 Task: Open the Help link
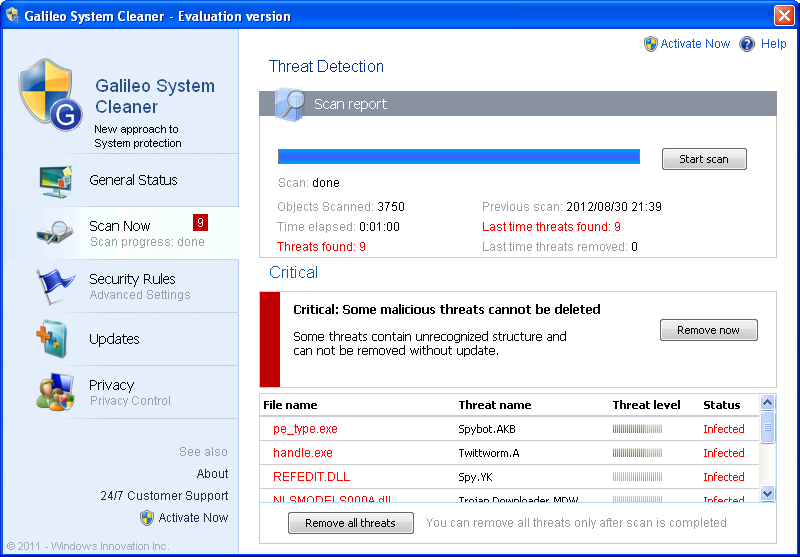point(773,44)
